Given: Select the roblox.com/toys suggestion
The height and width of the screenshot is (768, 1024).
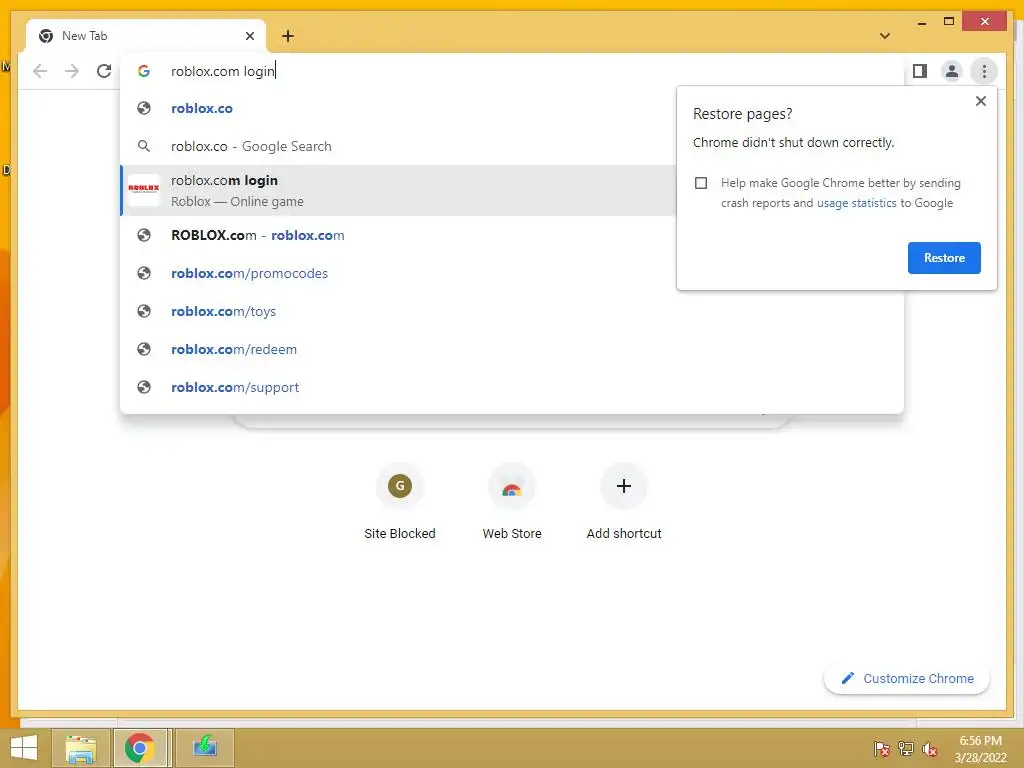Looking at the screenshot, I should click(512, 311).
